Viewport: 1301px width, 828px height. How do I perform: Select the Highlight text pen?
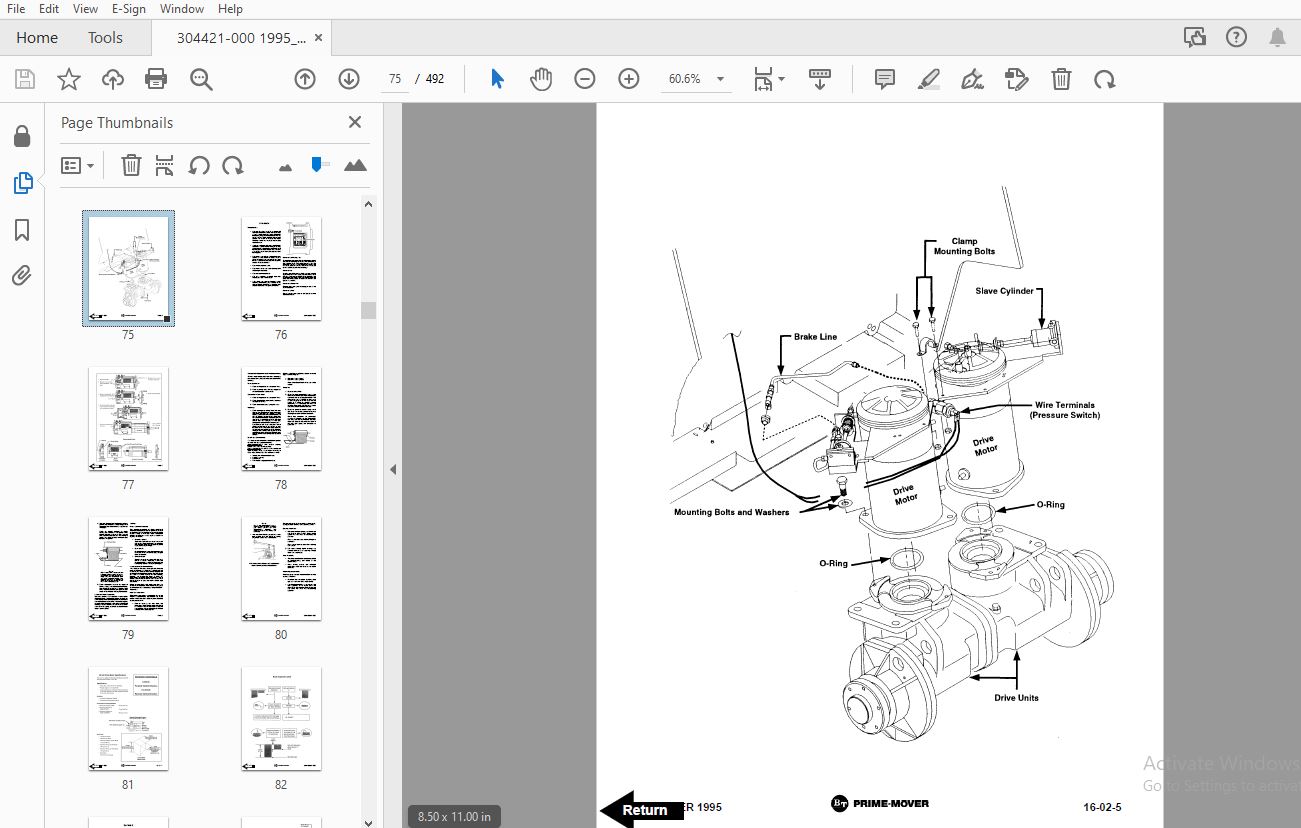pyautogui.click(x=929, y=79)
